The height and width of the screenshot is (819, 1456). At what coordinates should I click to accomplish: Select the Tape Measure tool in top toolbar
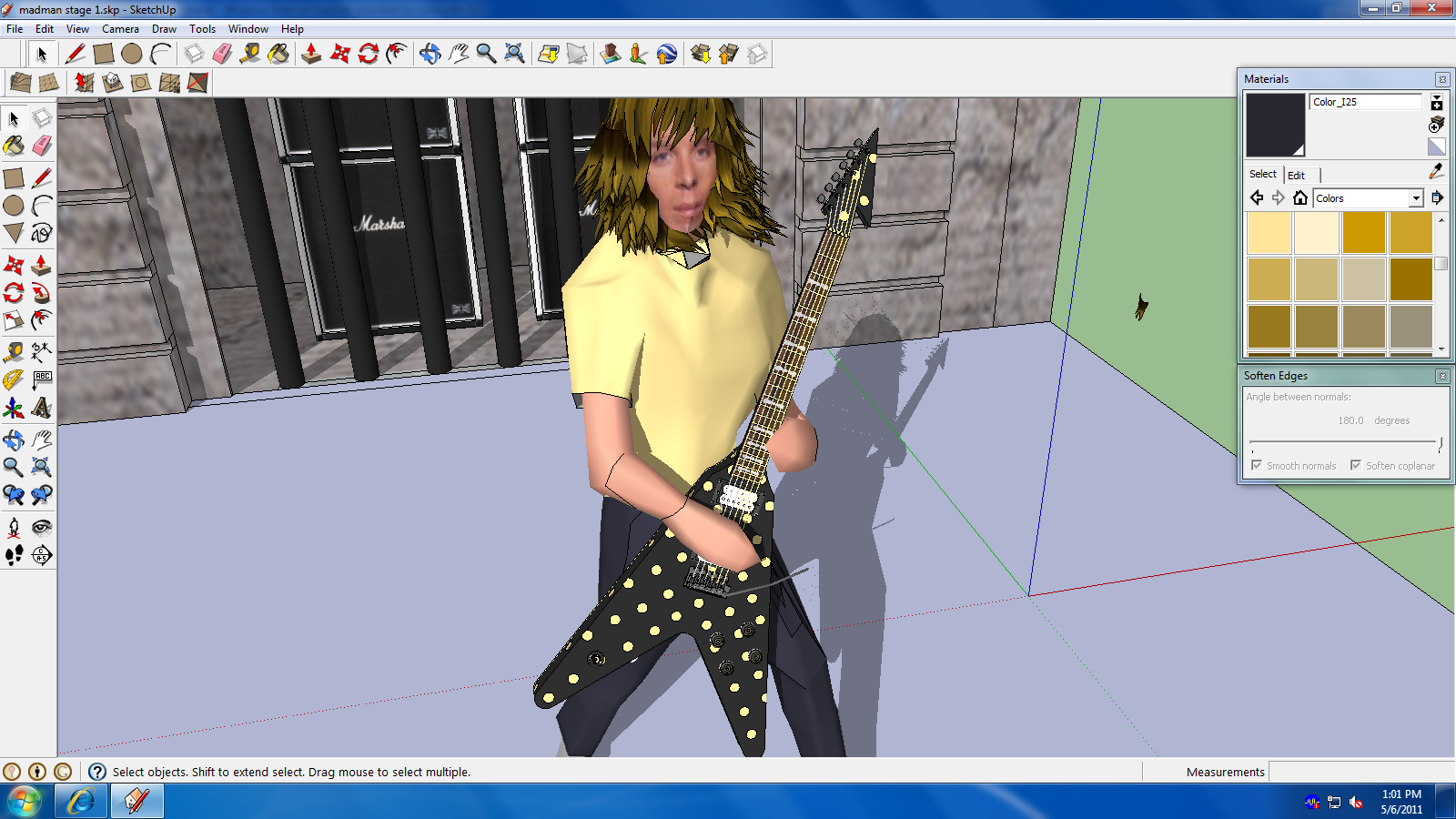point(249,55)
